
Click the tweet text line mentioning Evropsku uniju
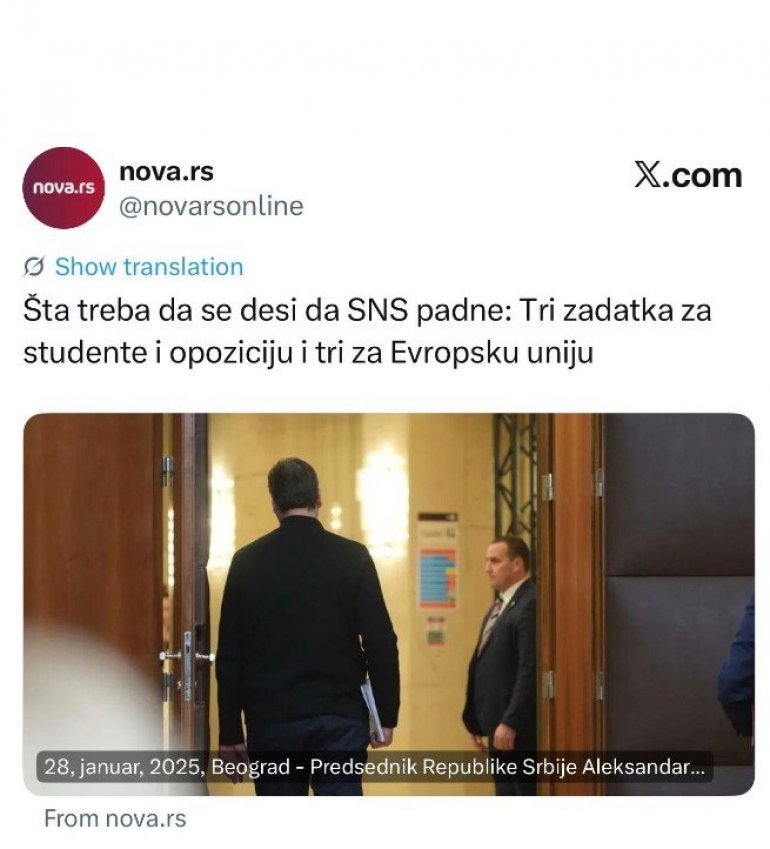pyautogui.click(x=308, y=353)
